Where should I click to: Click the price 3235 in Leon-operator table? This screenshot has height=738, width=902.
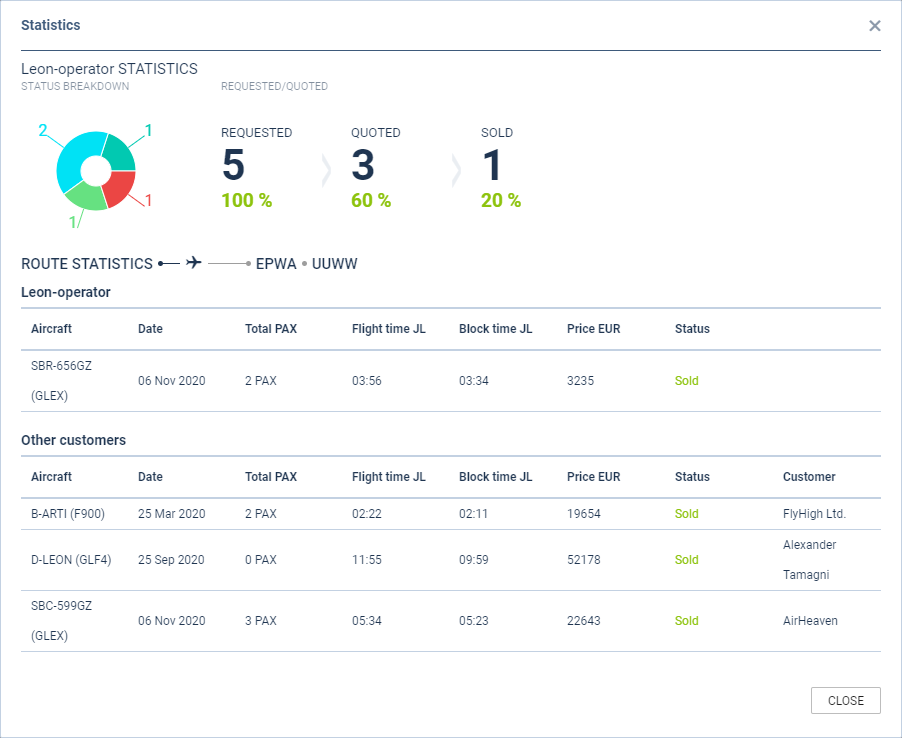coord(580,381)
